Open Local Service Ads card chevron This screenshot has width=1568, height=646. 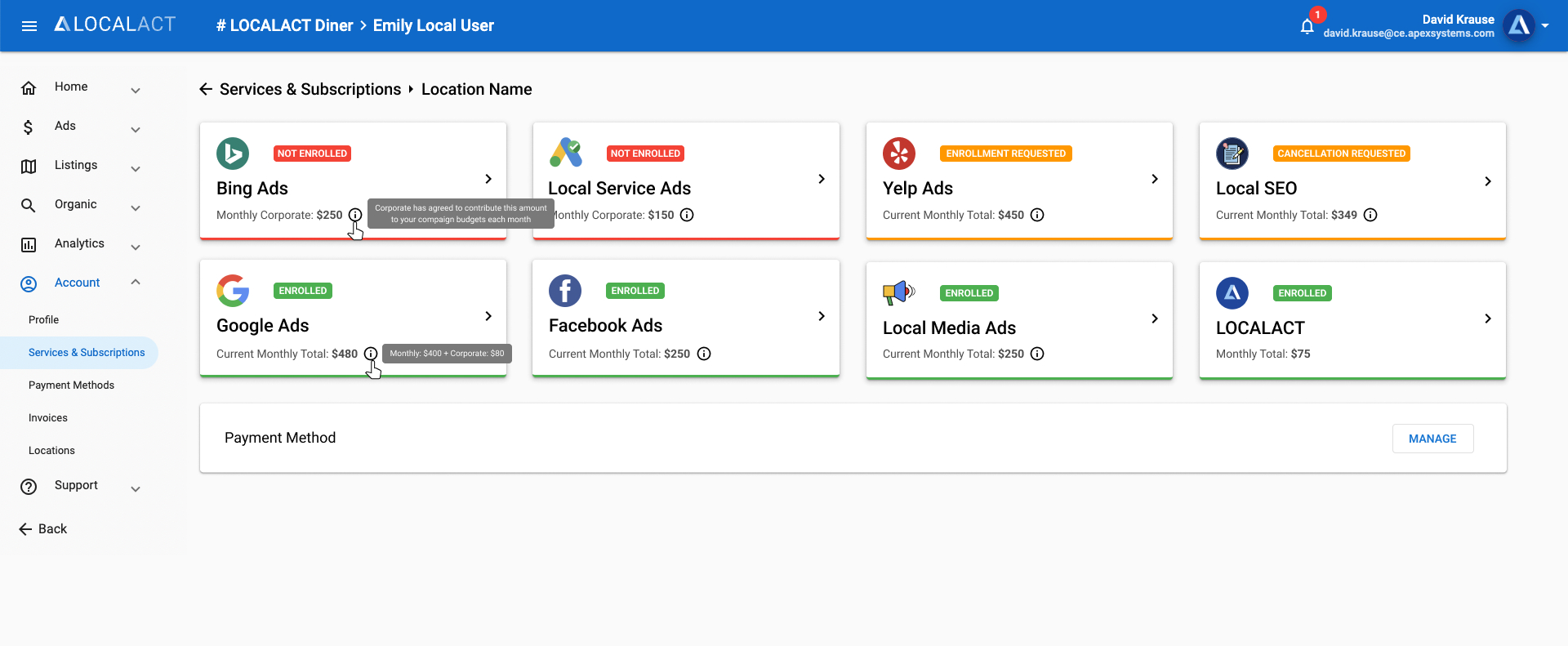click(x=822, y=179)
